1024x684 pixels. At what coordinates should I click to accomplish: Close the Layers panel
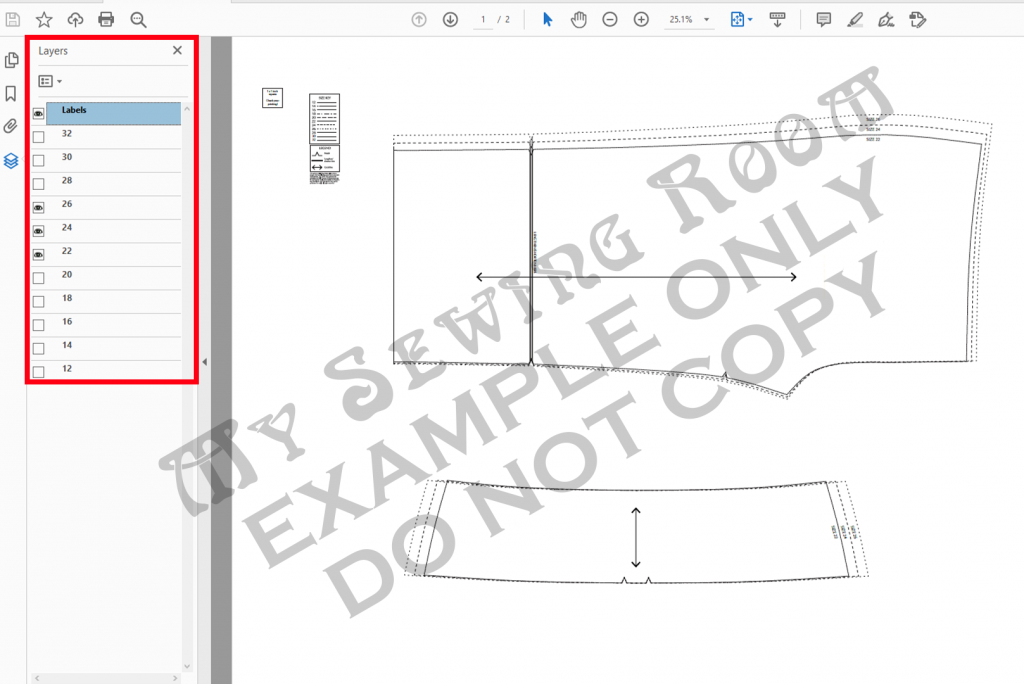click(x=177, y=50)
